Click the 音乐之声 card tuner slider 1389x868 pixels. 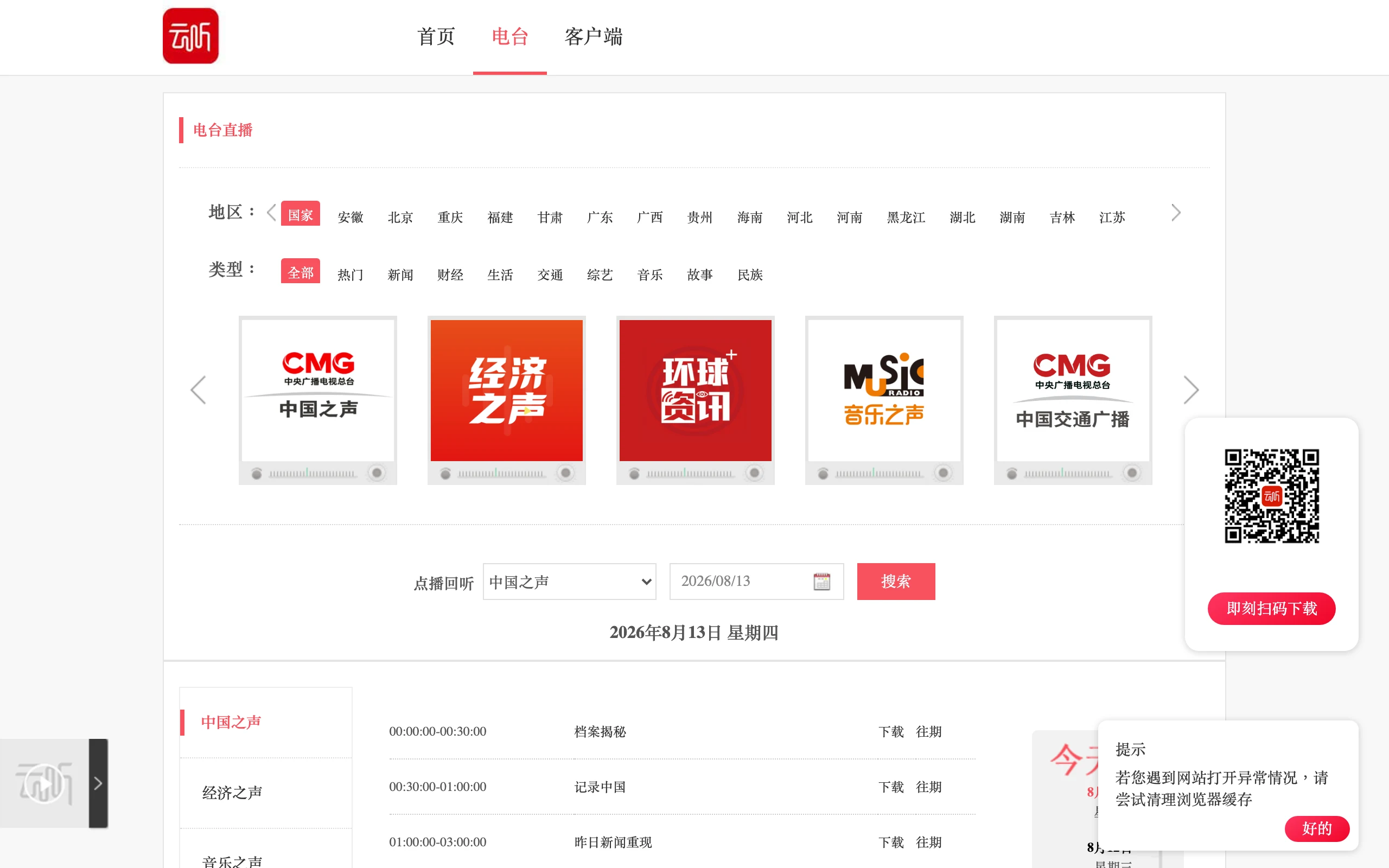(x=879, y=473)
